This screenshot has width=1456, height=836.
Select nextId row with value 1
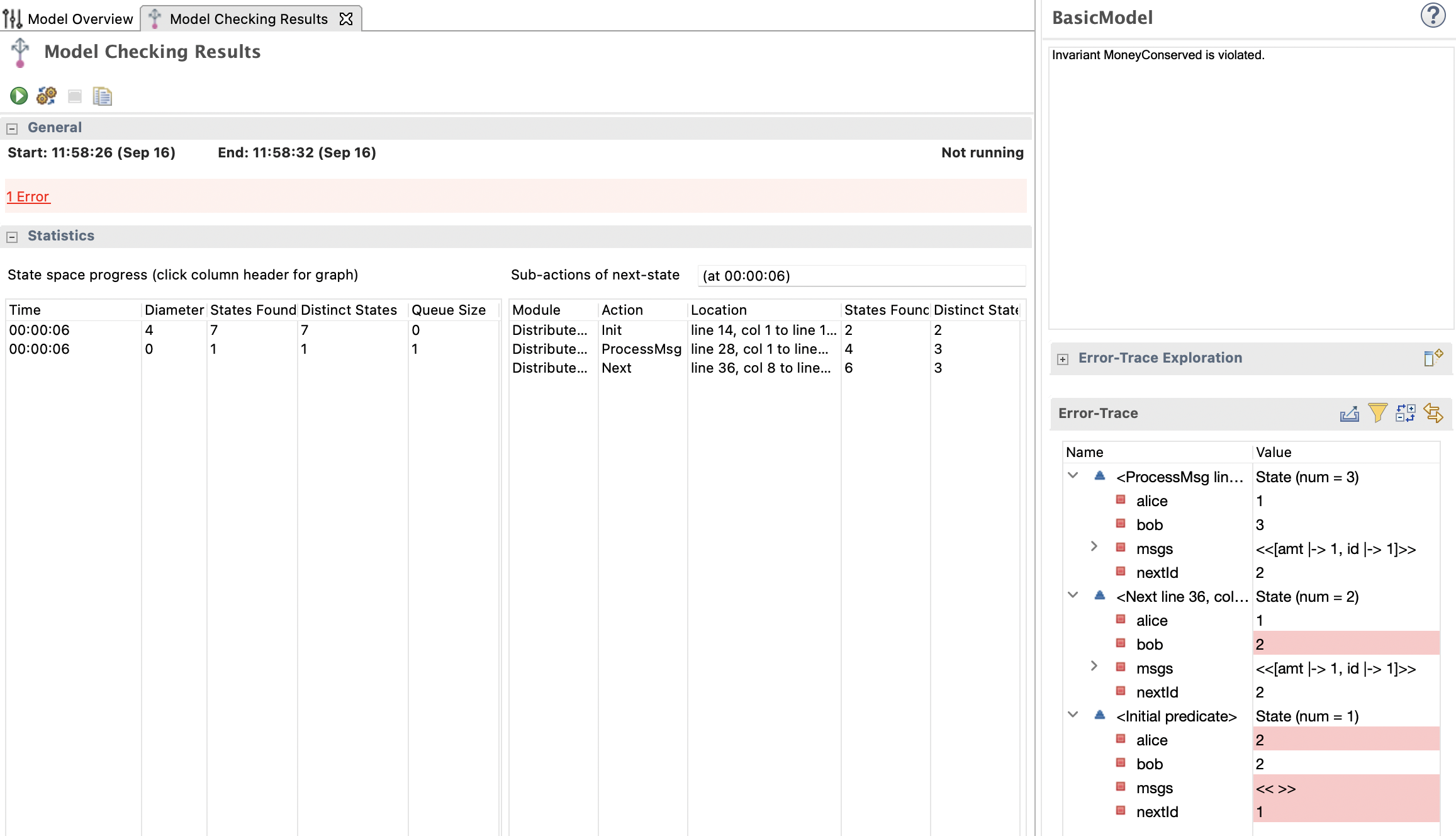tap(1252, 811)
